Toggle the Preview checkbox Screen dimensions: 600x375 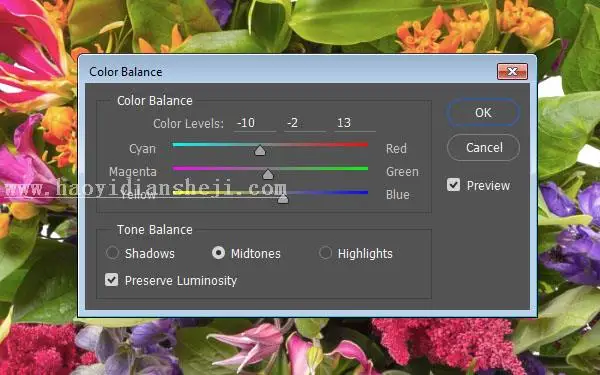point(453,185)
